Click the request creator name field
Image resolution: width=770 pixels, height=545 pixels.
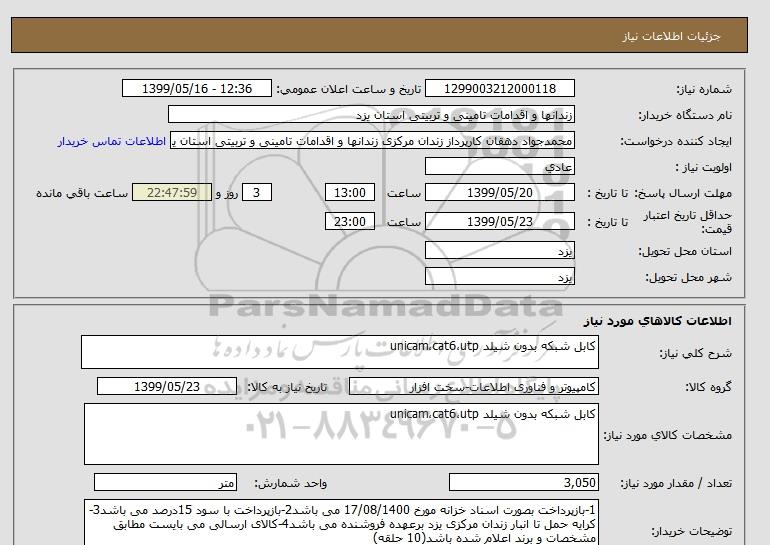372,141
